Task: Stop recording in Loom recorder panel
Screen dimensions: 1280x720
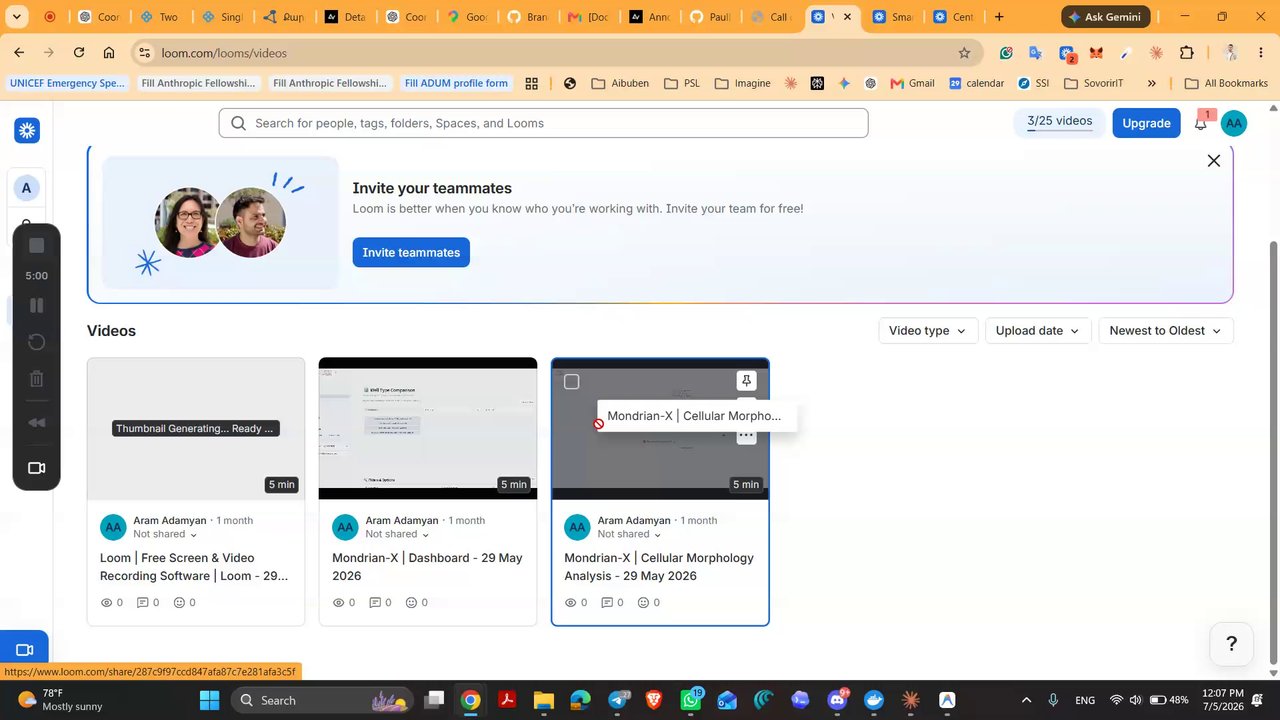Action: [x=36, y=245]
